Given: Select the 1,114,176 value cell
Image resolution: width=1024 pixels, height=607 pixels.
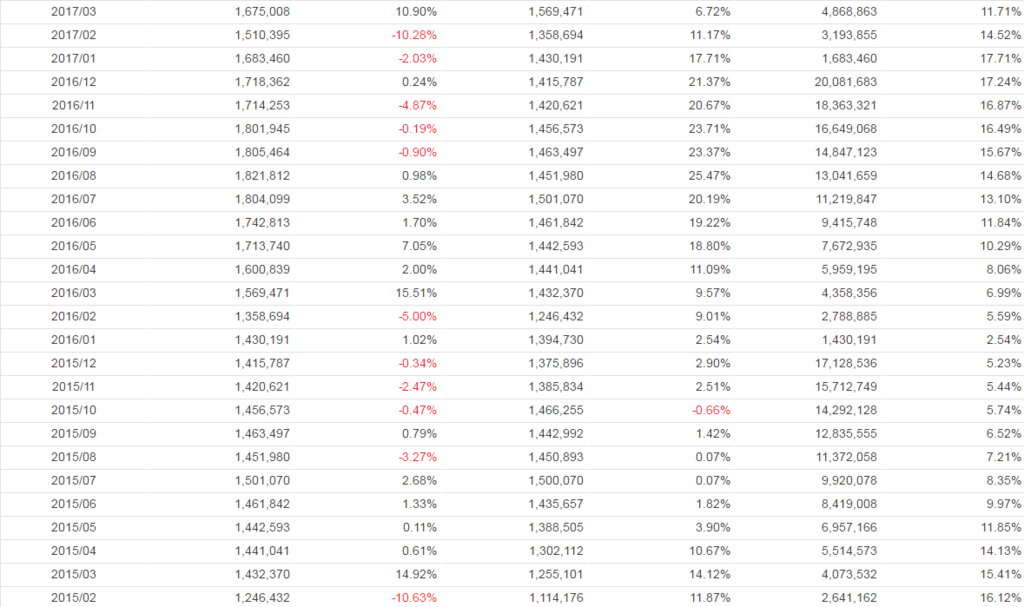Looking at the screenshot, I should (x=556, y=598).
